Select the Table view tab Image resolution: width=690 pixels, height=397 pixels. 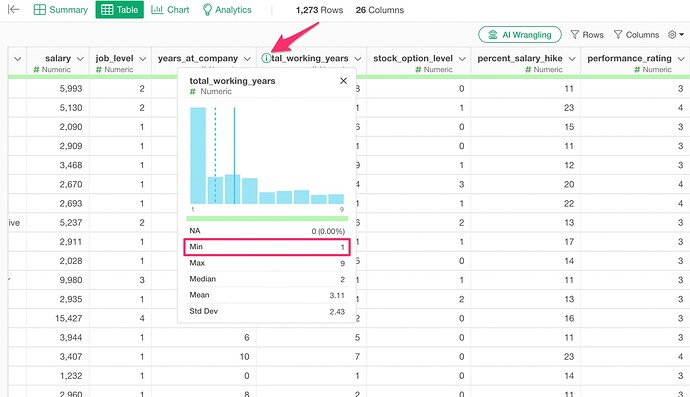pyautogui.click(x=120, y=10)
